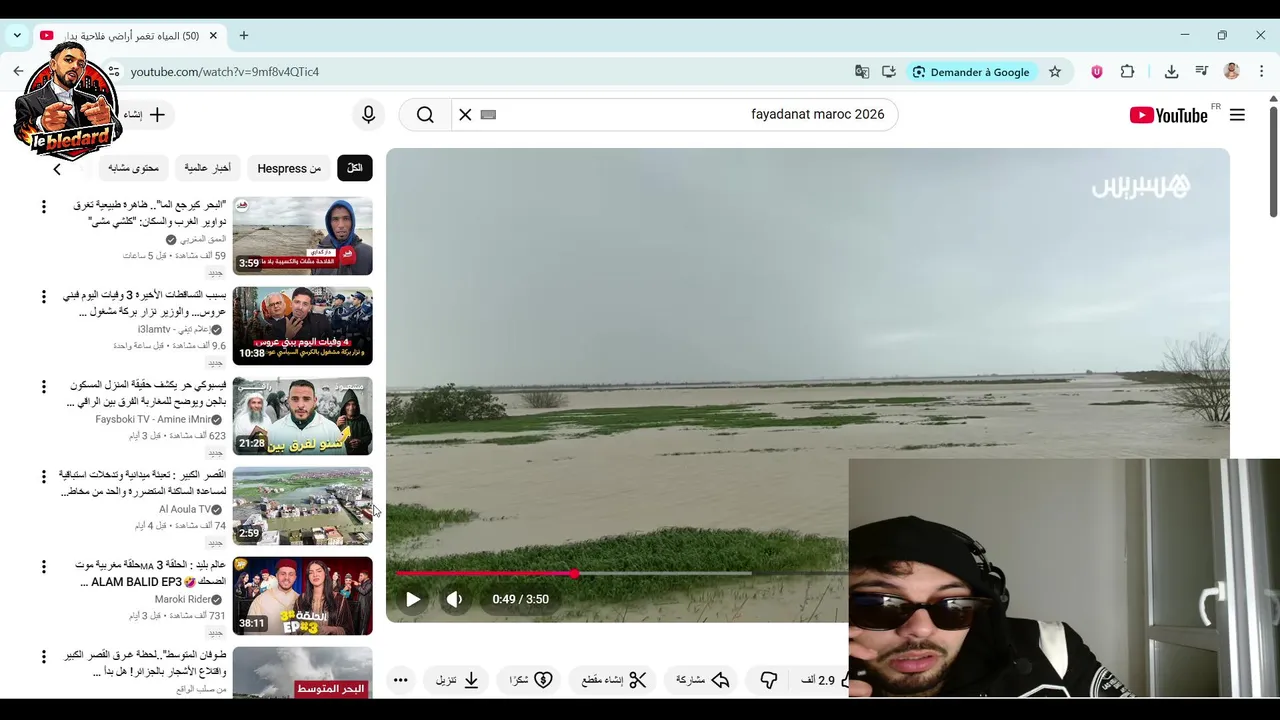
Task: Open options for ALAM BALID EP3 video
Action: 43,567
